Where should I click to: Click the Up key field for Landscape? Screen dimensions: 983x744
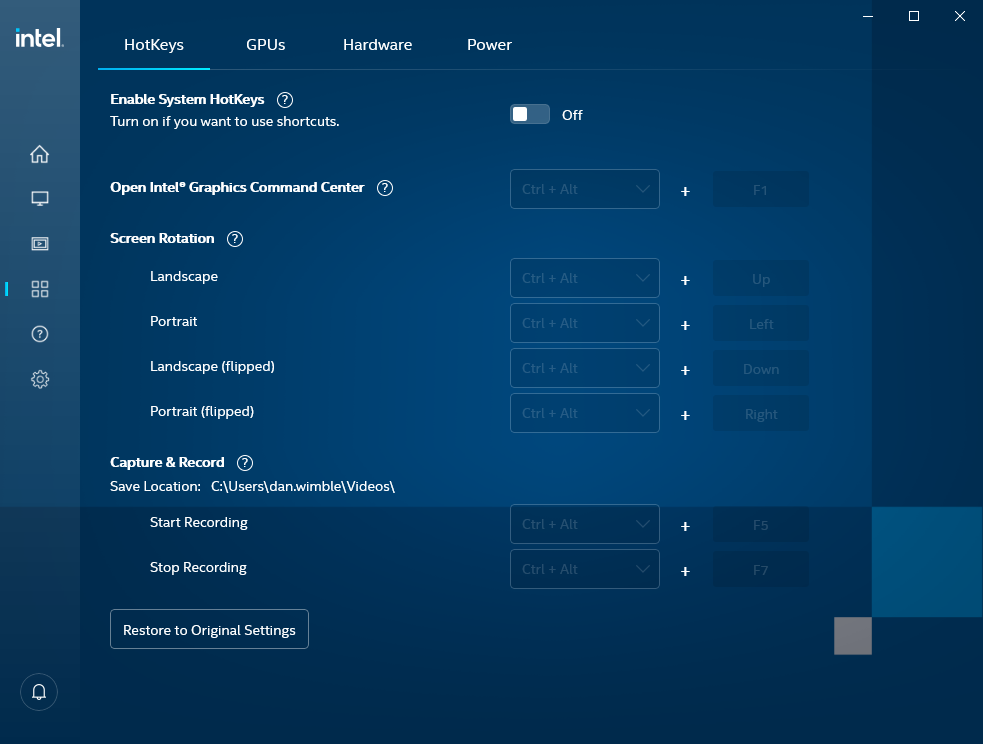click(x=760, y=278)
